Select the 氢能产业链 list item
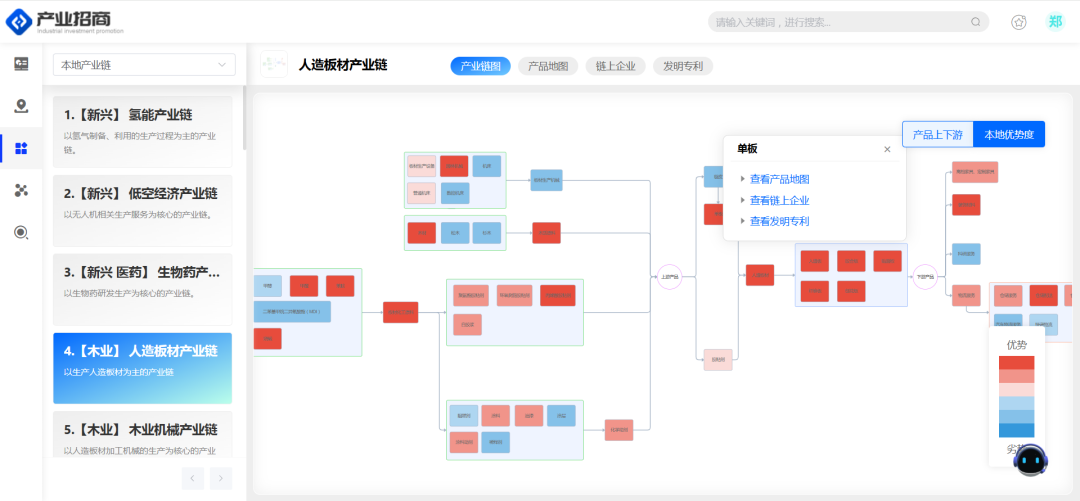The height and width of the screenshot is (501, 1080). tap(143, 132)
